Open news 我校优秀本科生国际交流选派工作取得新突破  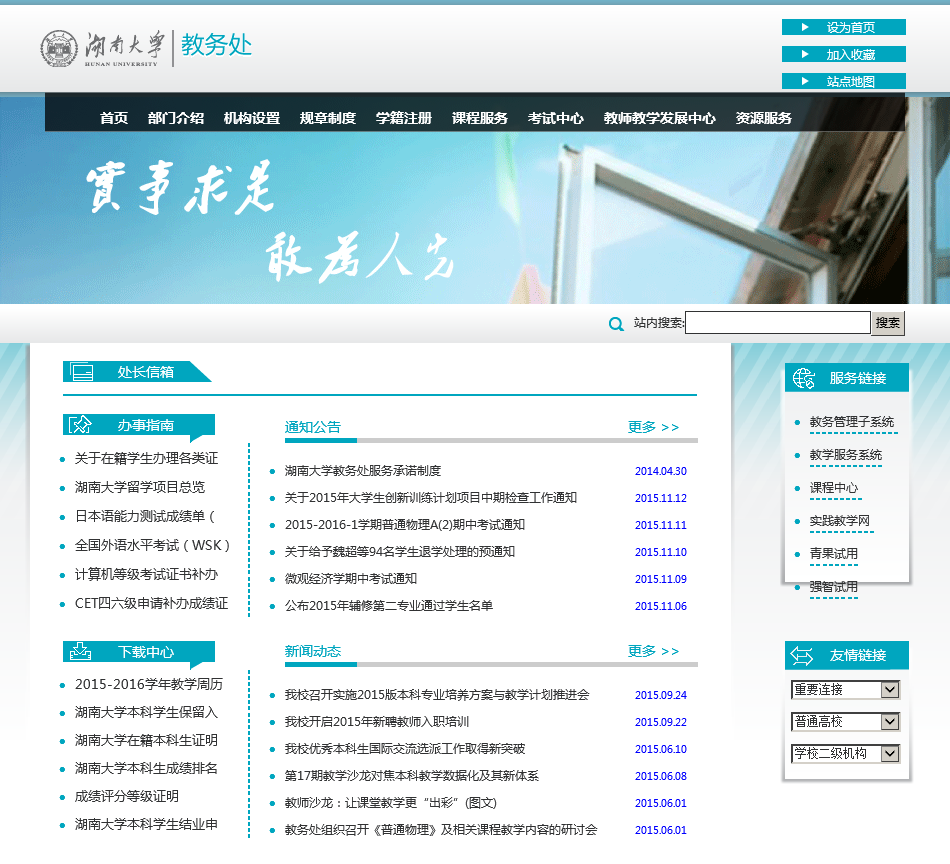point(405,749)
